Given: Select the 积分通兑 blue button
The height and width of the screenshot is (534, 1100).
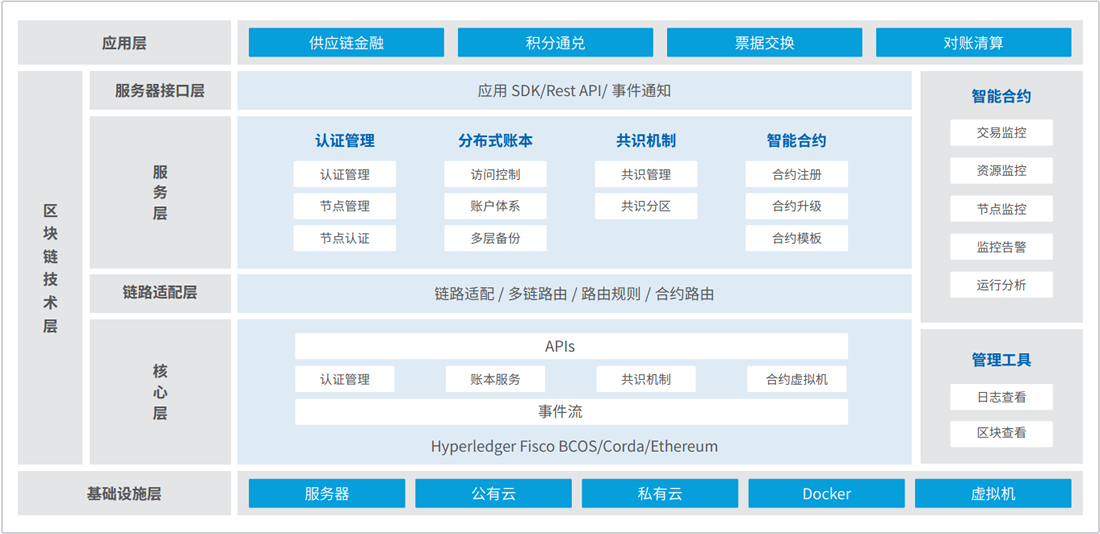Looking at the screenshot, I should [x=555, y=43].
